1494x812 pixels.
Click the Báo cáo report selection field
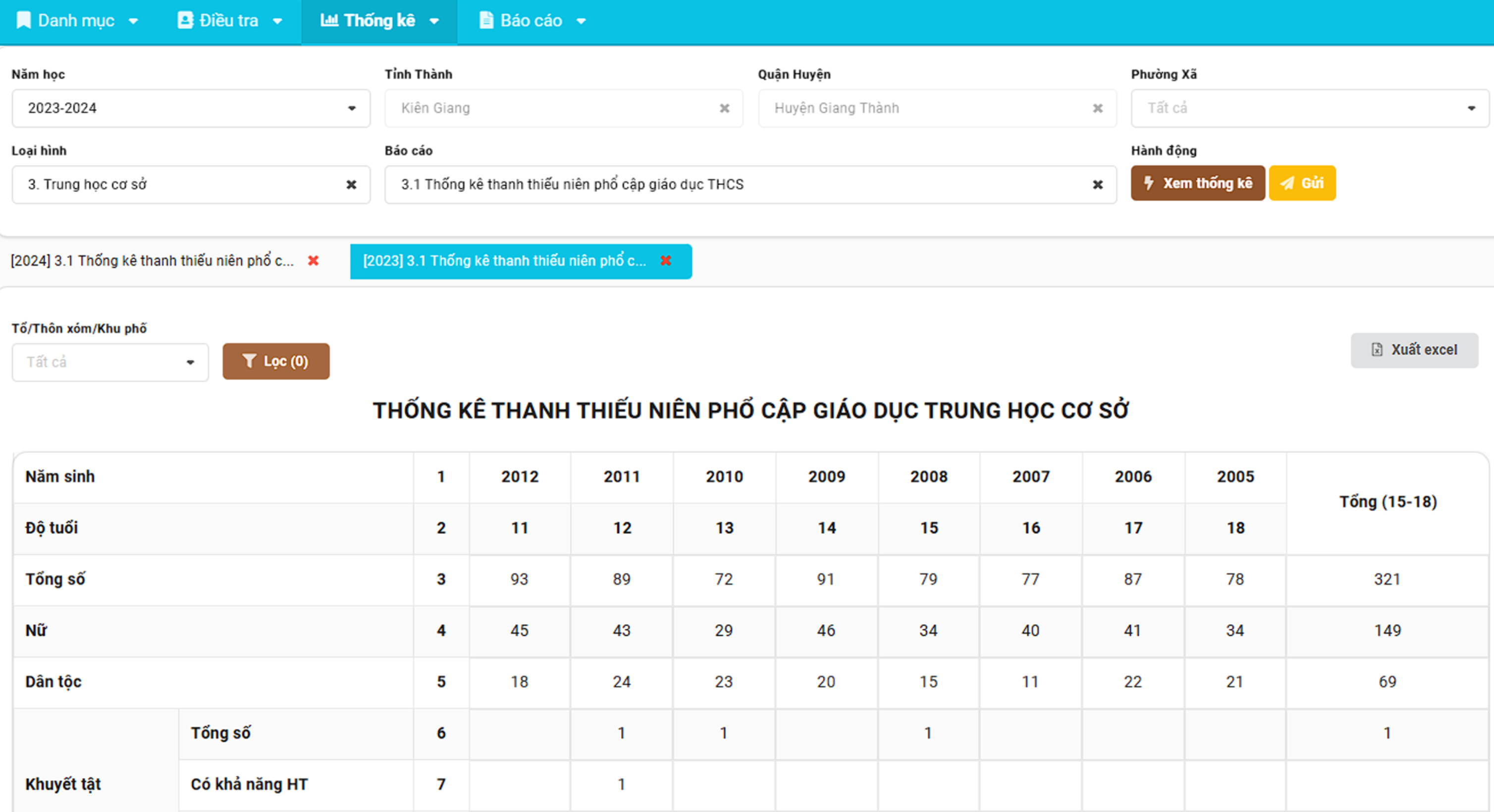pyautogui.click(x=737, y=185)
